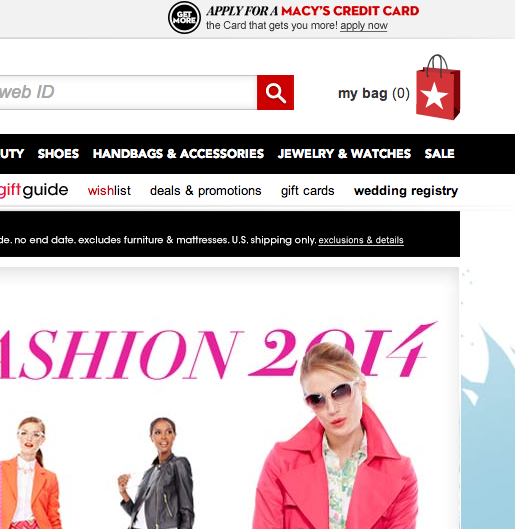Screen dimensions: 515x529
Task: Open gift cards page
Action: [x=308, y=191]
